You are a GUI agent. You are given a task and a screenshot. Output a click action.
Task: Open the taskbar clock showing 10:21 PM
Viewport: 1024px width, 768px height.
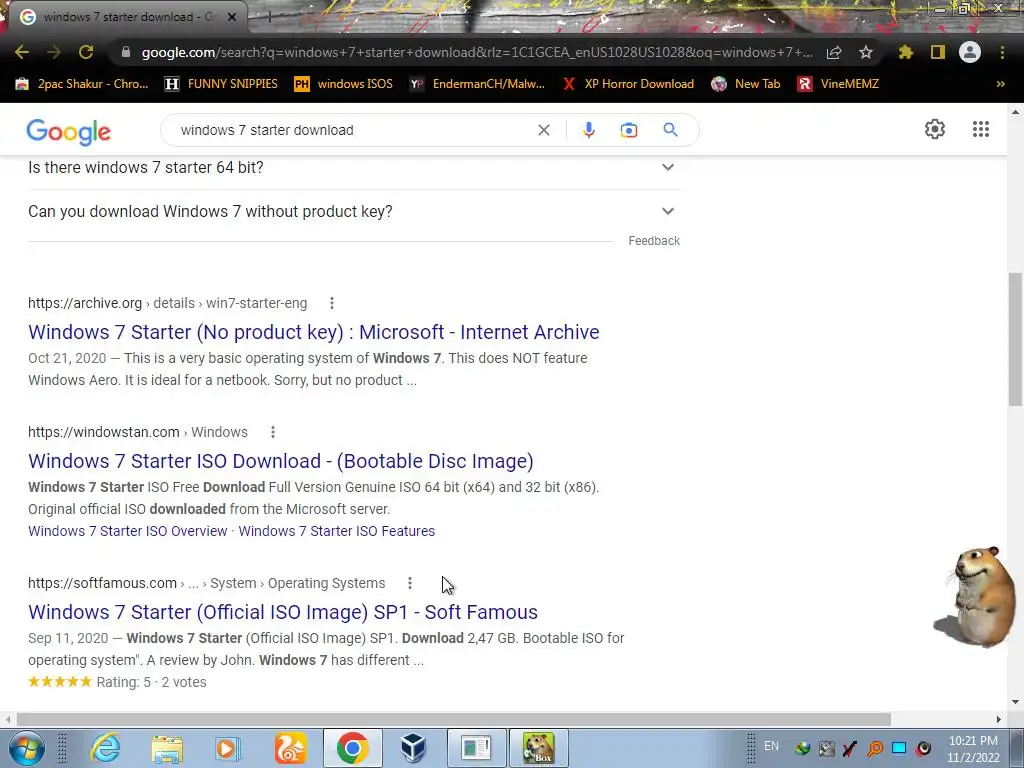[973, 749]
